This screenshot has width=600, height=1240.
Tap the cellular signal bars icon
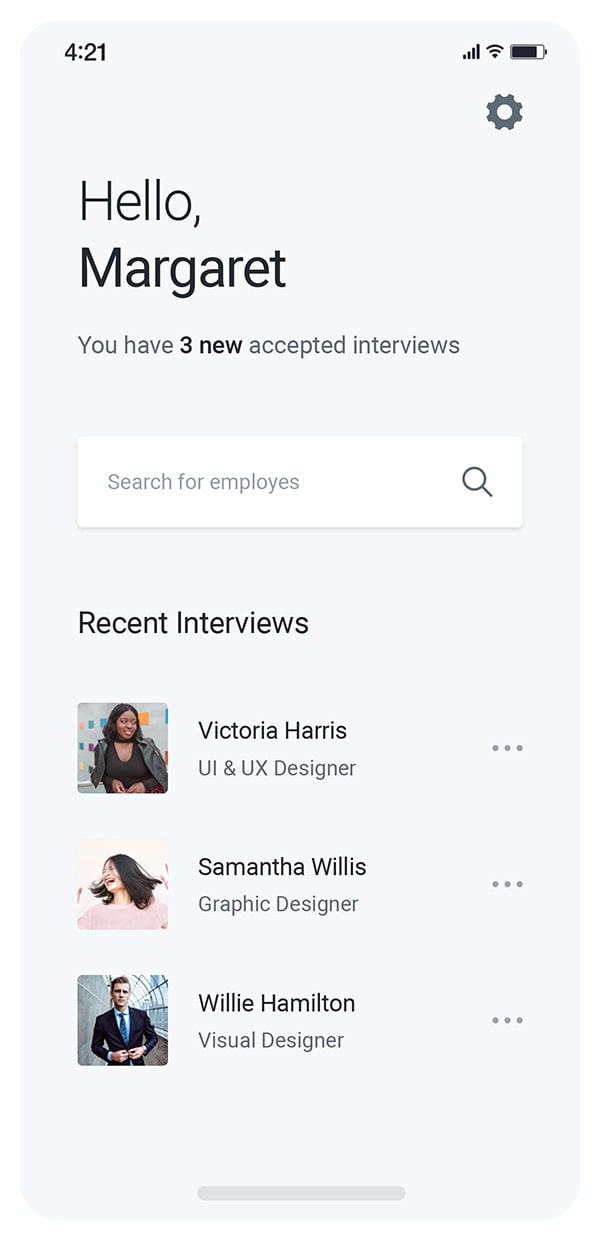471,52
